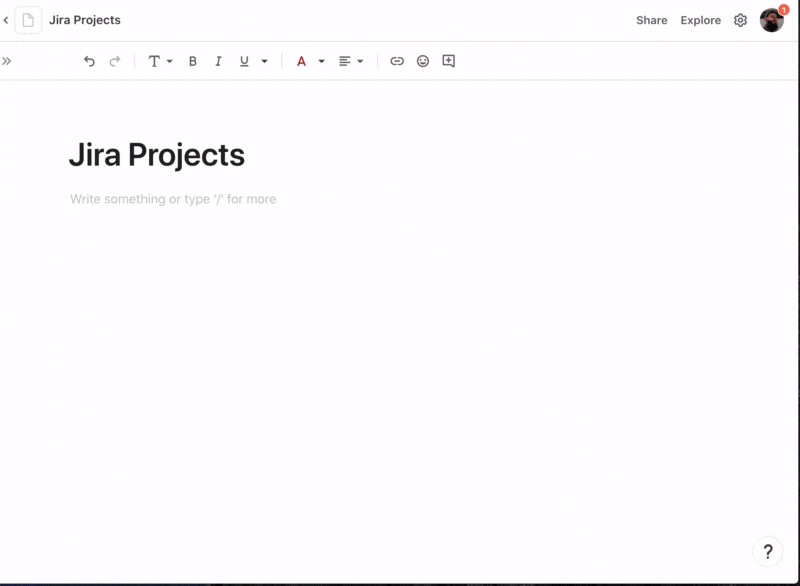Screen dimensions: 800x586
Task: Apply italic formatting
Action: click(x=218, y=61)
